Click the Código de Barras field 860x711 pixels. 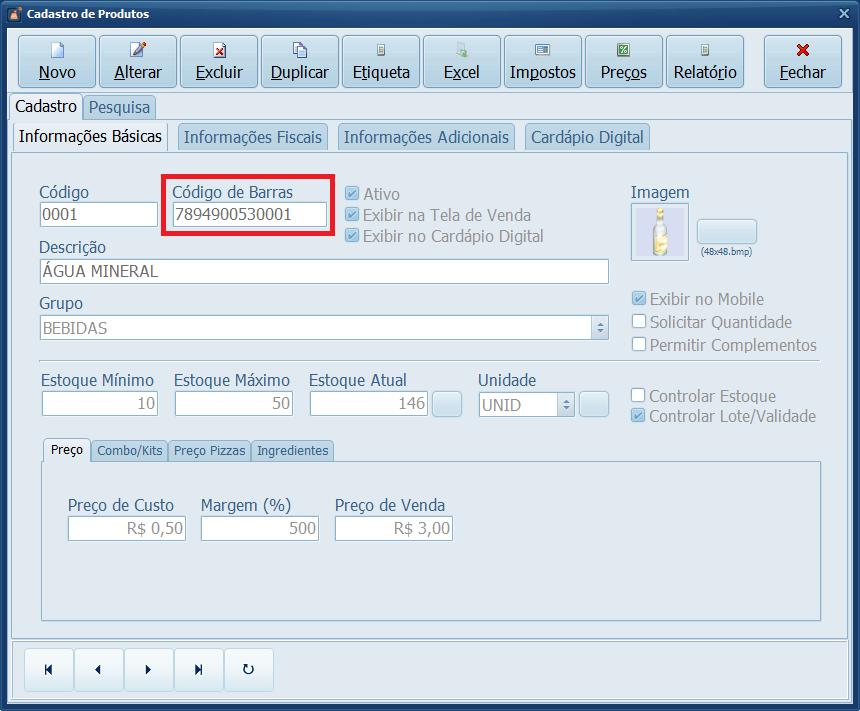click(249, 214)
